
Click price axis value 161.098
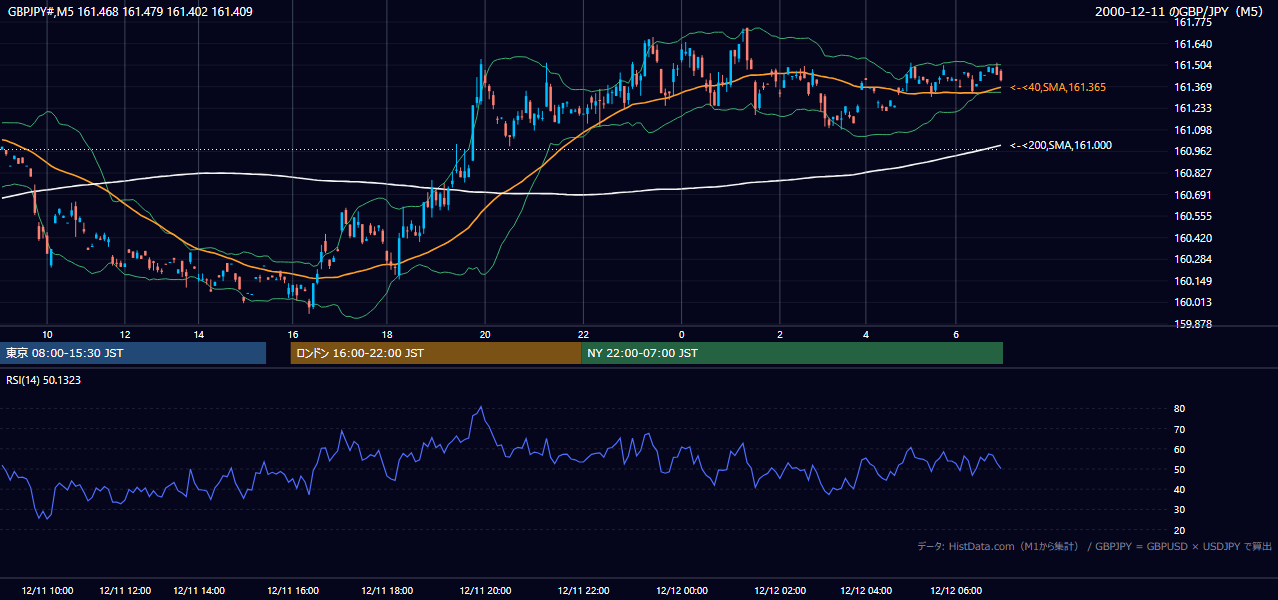click(x=1194, y=131)
